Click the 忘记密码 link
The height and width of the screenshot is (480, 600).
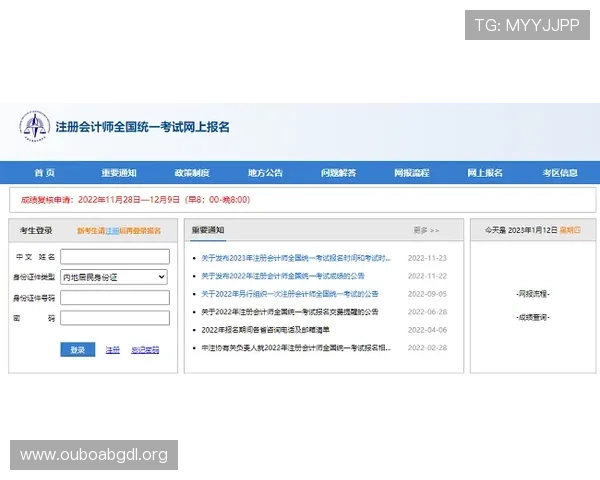[x=145, y=350]
